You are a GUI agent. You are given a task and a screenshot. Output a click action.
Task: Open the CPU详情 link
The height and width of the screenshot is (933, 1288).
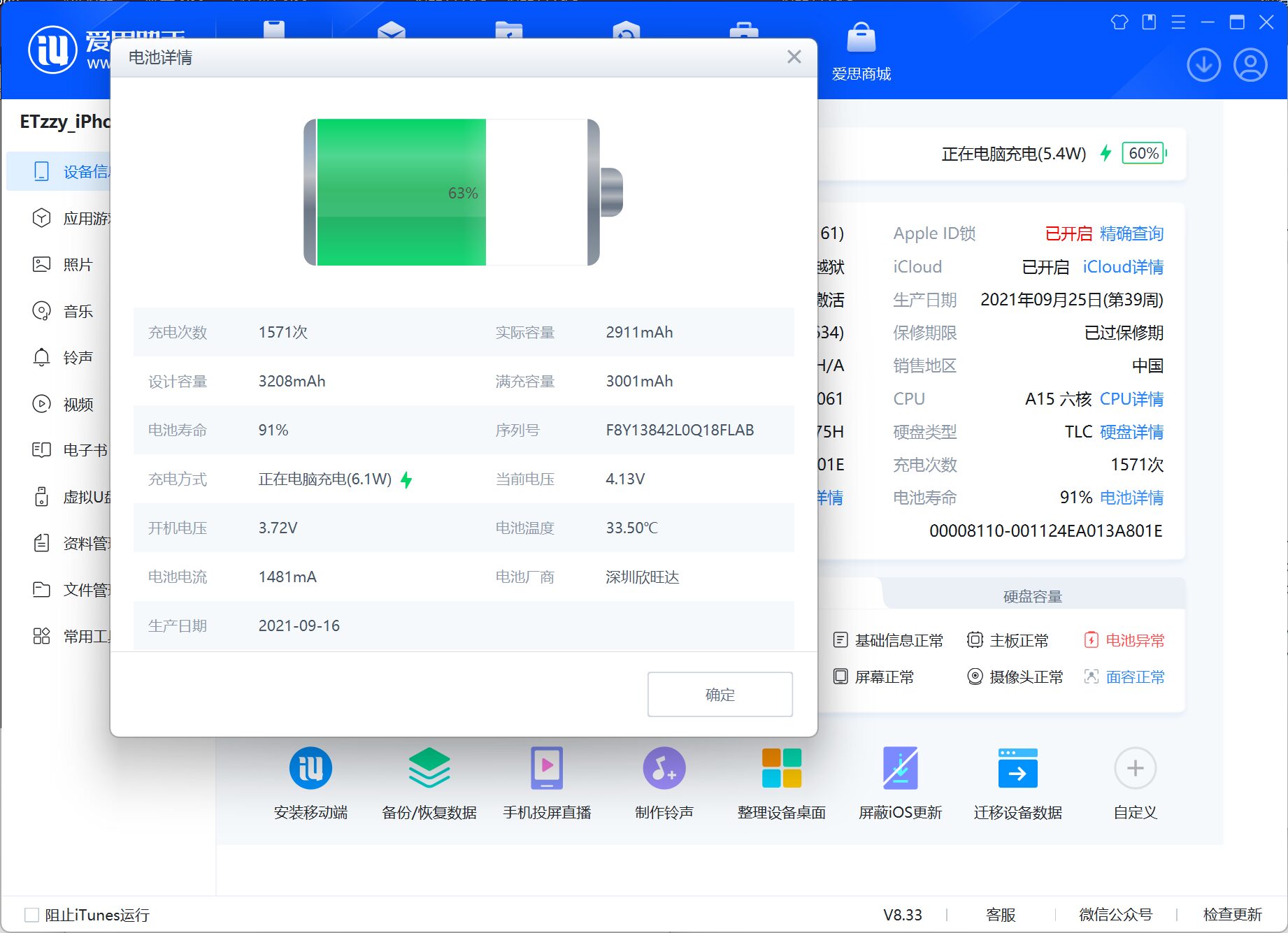point(1131,399)
